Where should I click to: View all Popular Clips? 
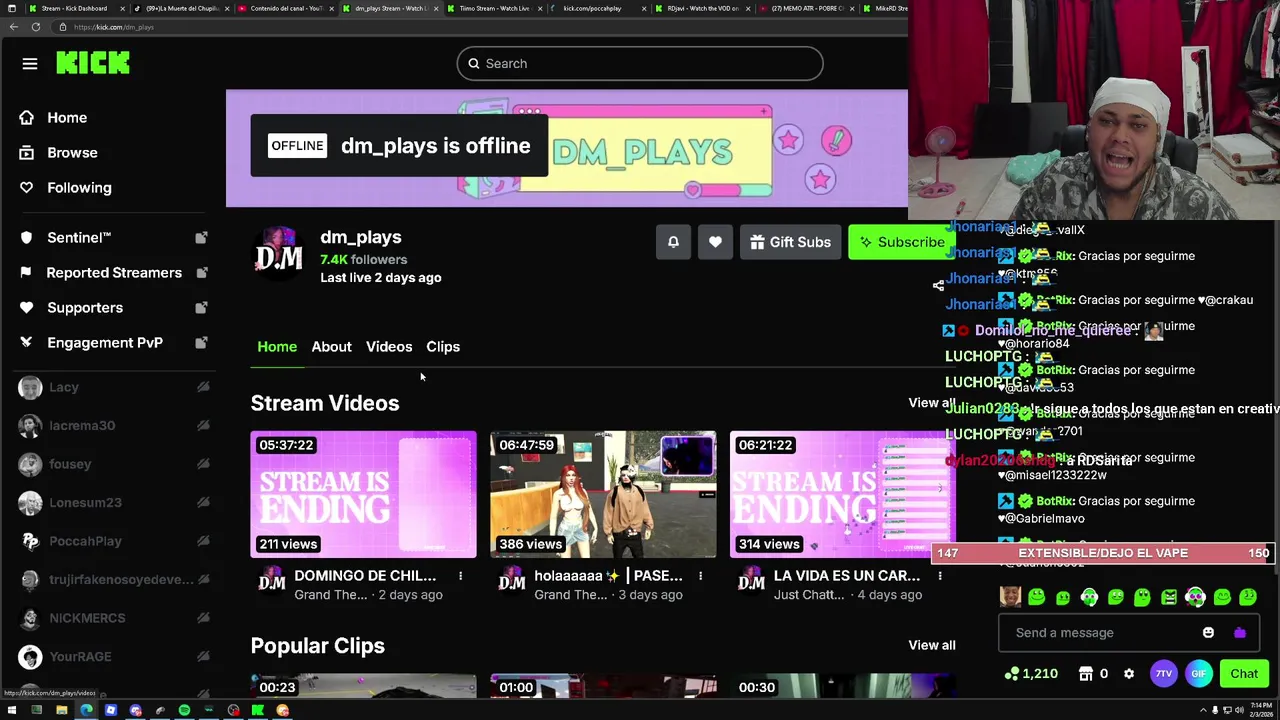[x=931, y=645]
